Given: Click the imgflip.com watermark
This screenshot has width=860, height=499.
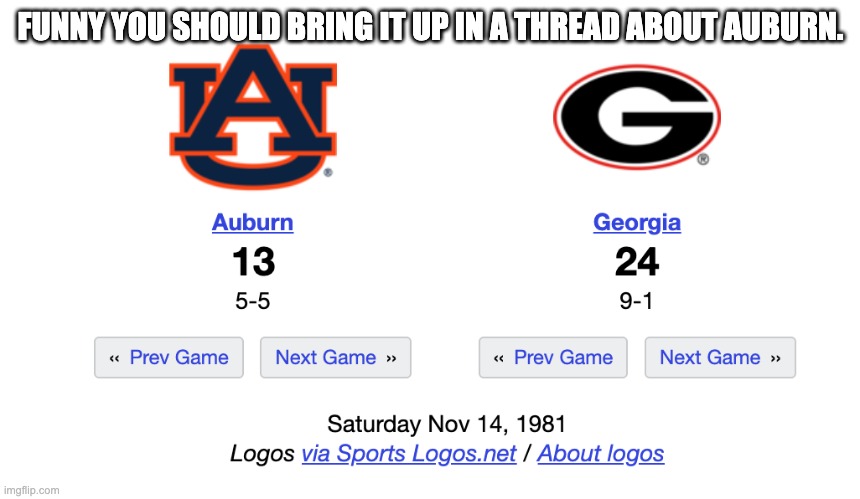Looking at the screenshot, I should coord(31,490).
